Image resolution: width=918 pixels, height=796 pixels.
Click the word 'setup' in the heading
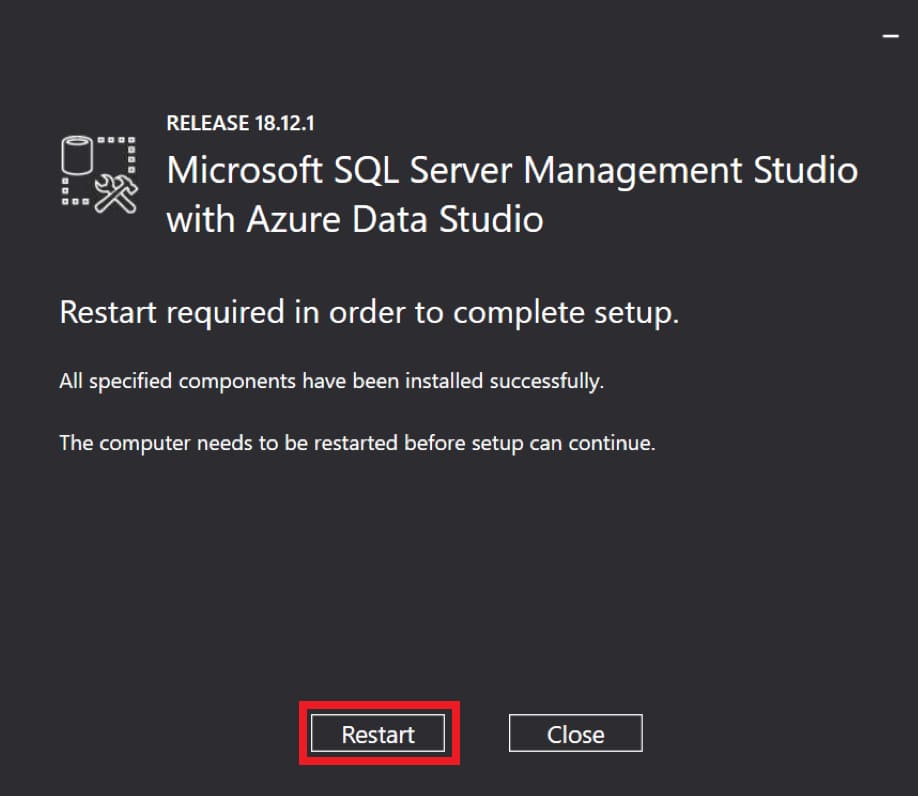pos(634,312)
